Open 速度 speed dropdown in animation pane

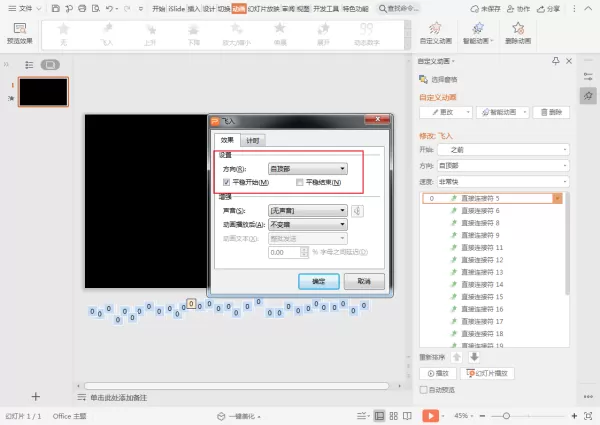click(x=503, y=182)
